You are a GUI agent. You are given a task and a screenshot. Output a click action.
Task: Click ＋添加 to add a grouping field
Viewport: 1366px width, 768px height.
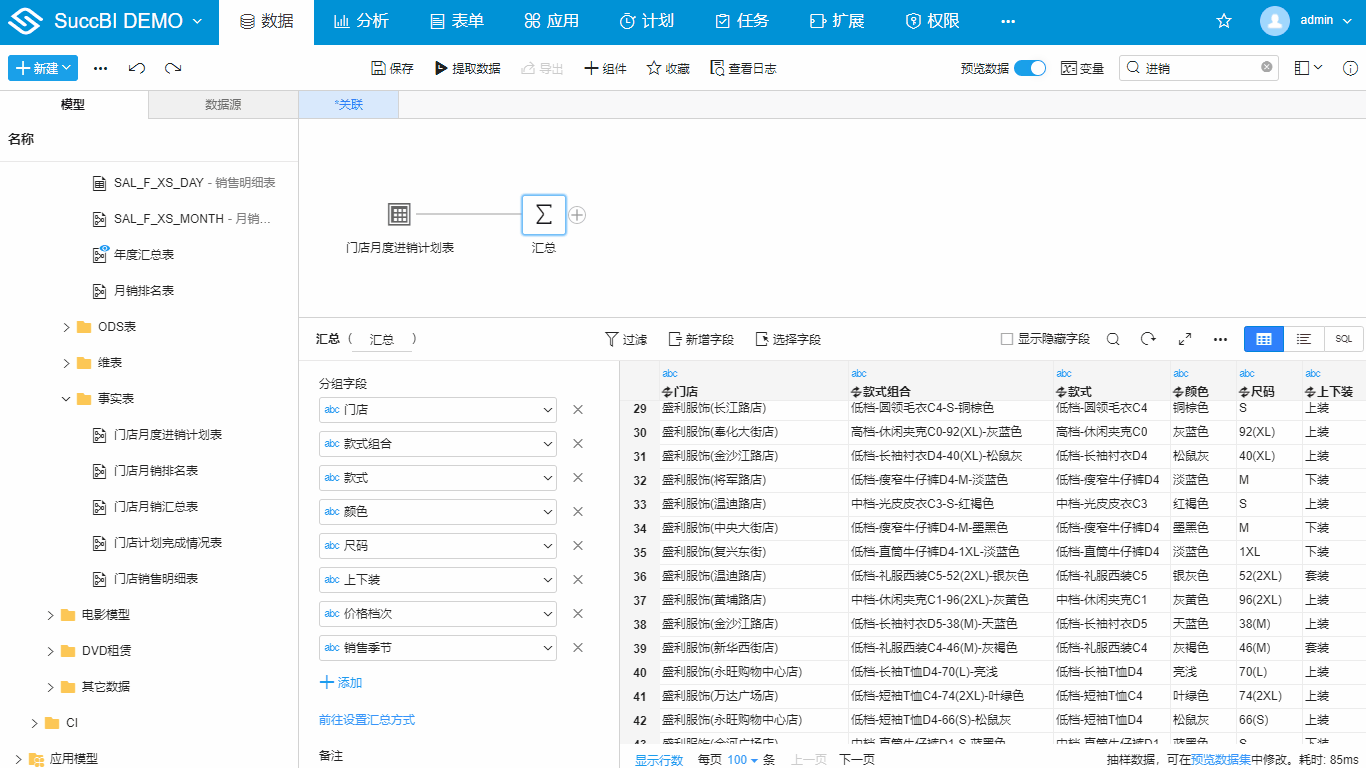[x=341, y=683]
